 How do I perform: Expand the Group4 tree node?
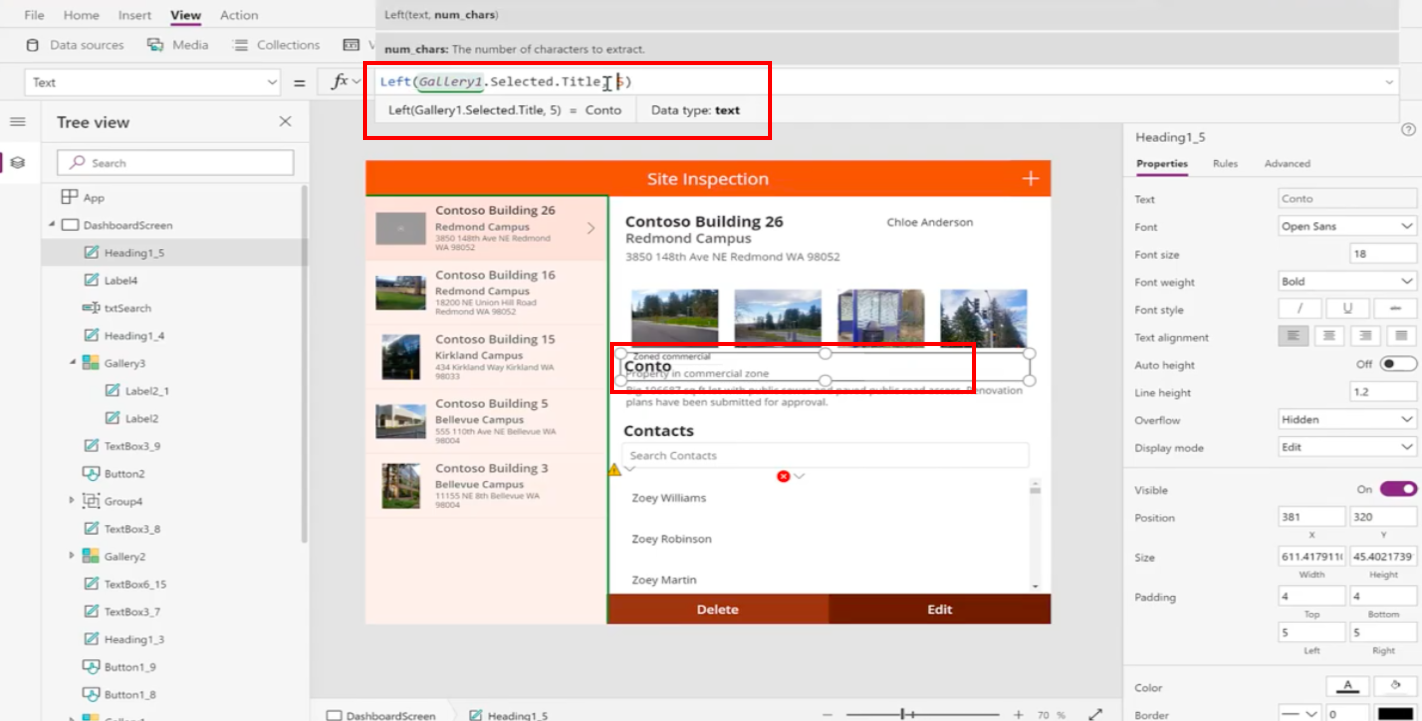[71, 500]
